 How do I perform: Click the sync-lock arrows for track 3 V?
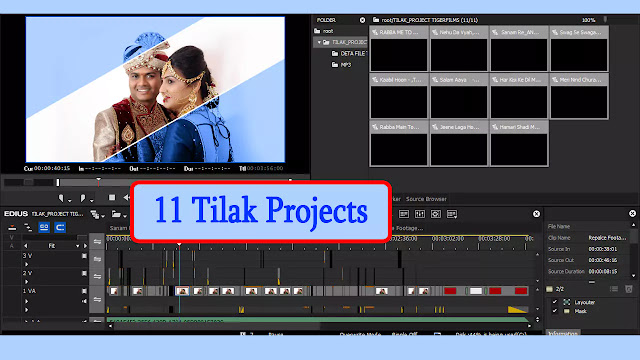click(x=97, y=259)
